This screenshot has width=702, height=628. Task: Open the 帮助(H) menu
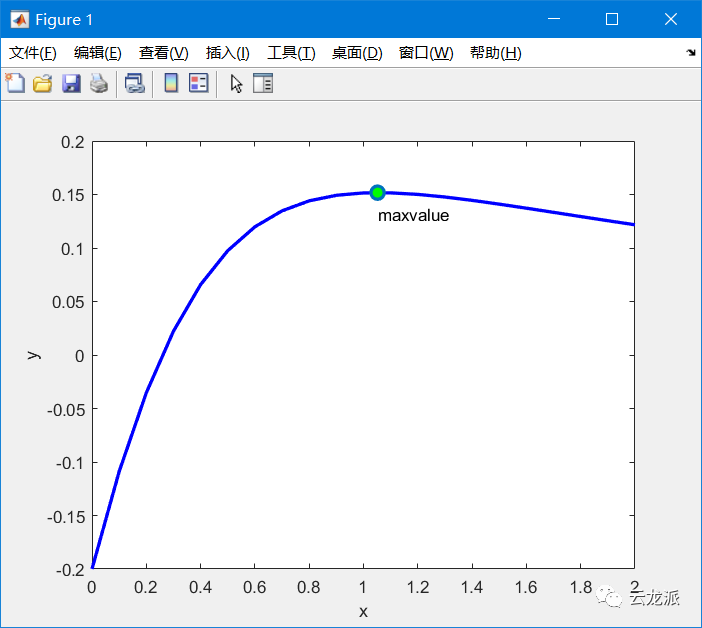click(x=496, y=53)
